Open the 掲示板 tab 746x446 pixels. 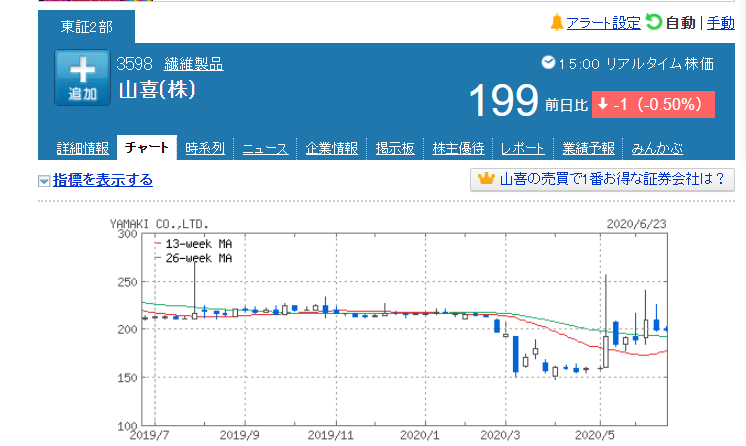point(395,149)
